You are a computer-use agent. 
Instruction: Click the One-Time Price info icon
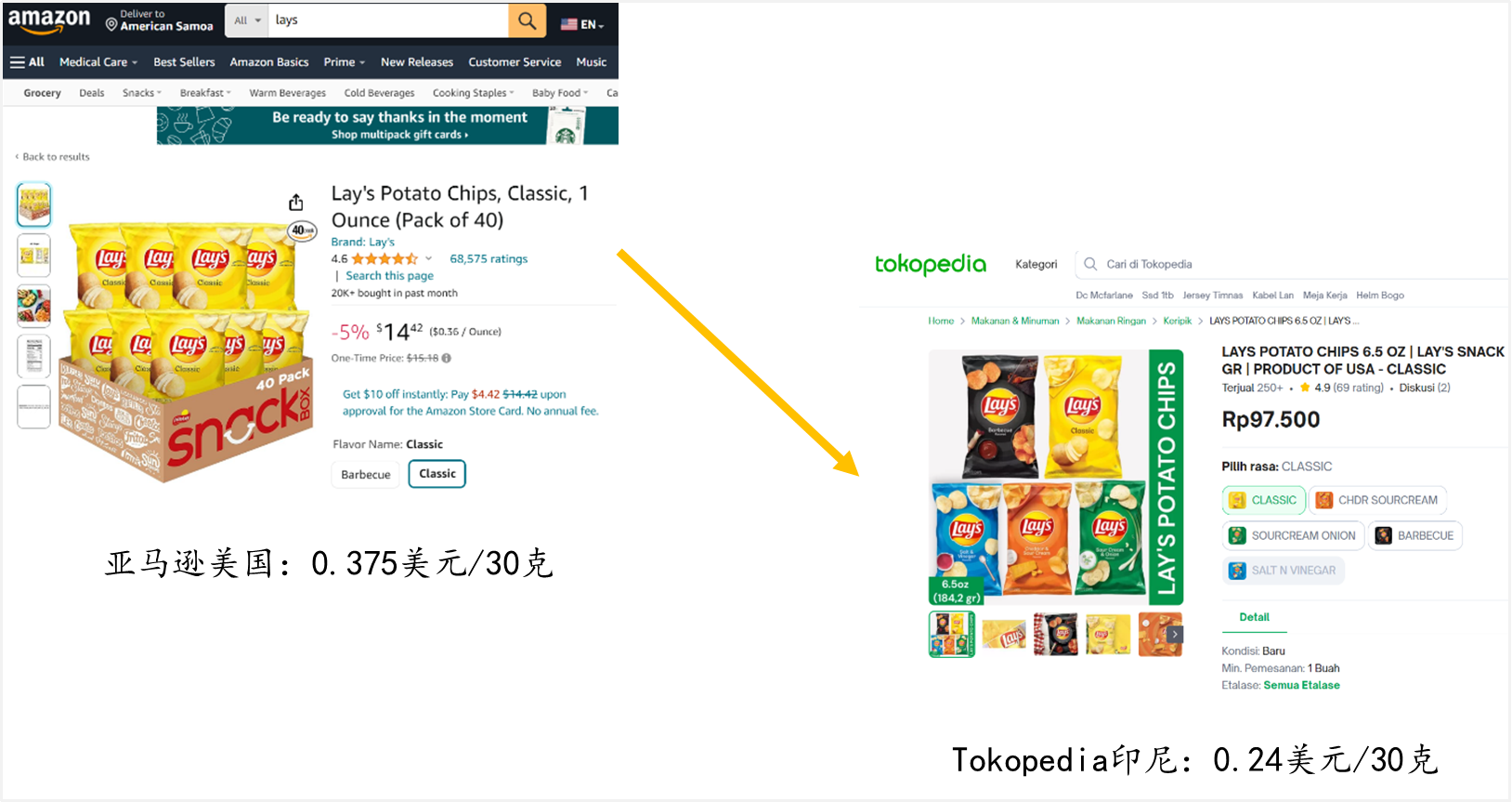point(447,358)
